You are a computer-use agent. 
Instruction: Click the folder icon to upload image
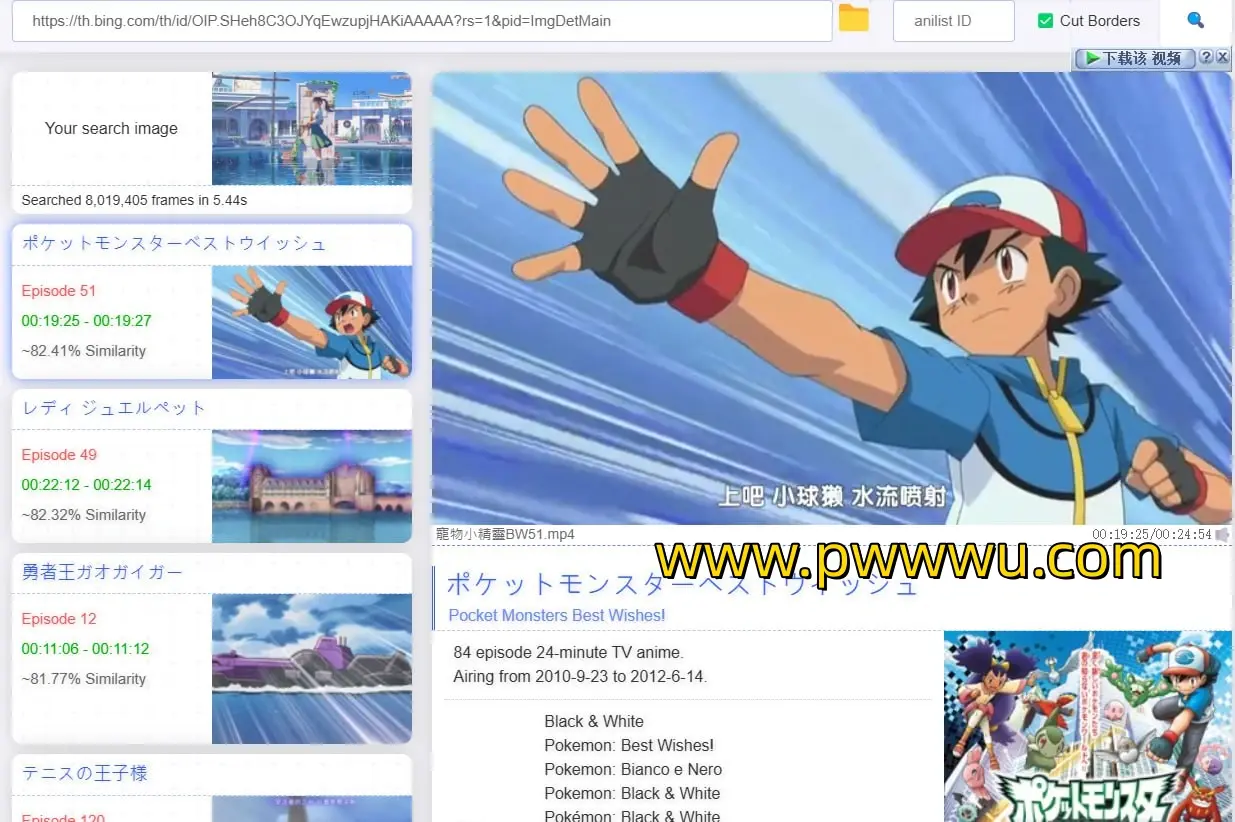[853, 19]
